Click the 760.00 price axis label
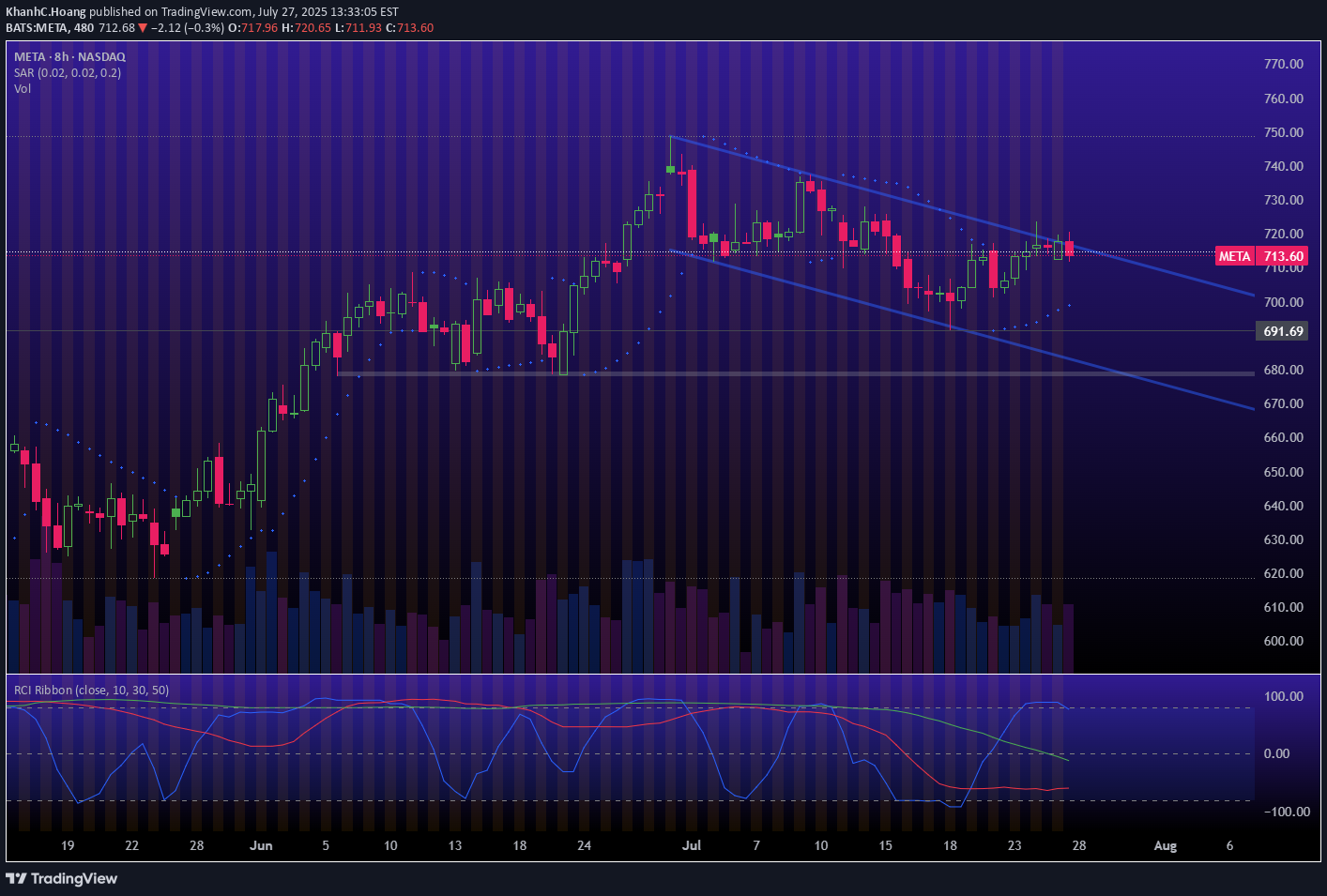Viewport: 1327px width, 896px height. [x=1283, y=99]
